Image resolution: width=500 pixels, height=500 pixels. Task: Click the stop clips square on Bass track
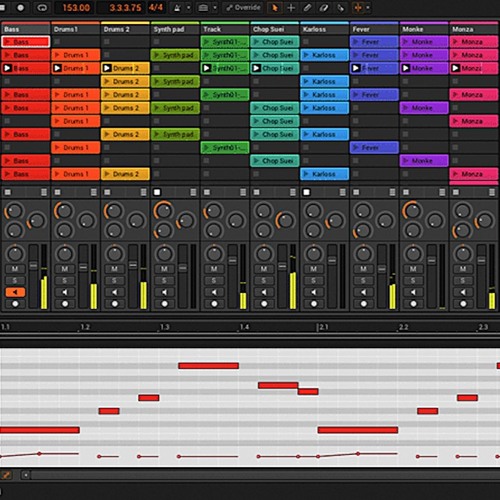[8, 192]
